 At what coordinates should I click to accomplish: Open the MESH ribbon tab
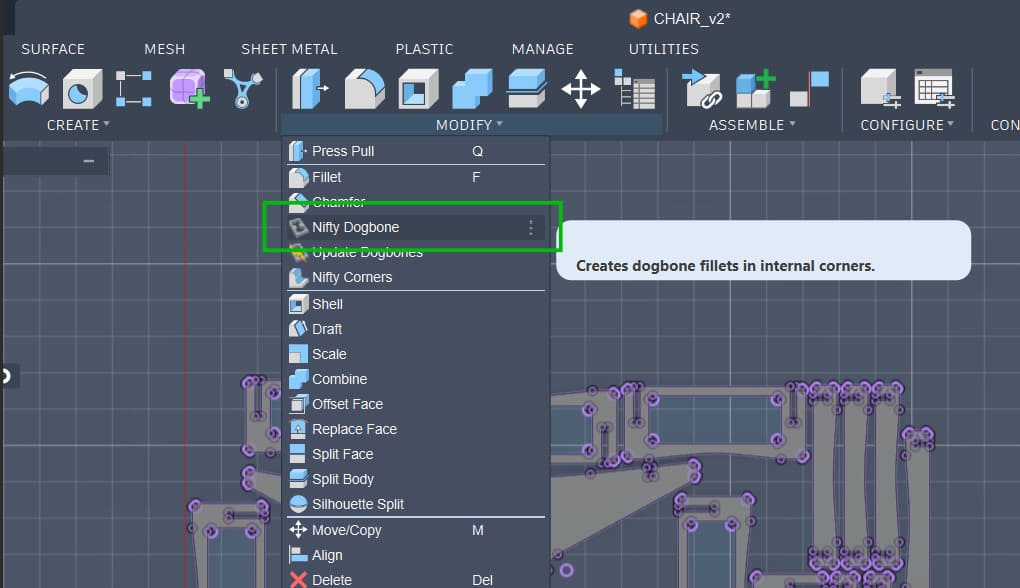click(165, 49)
